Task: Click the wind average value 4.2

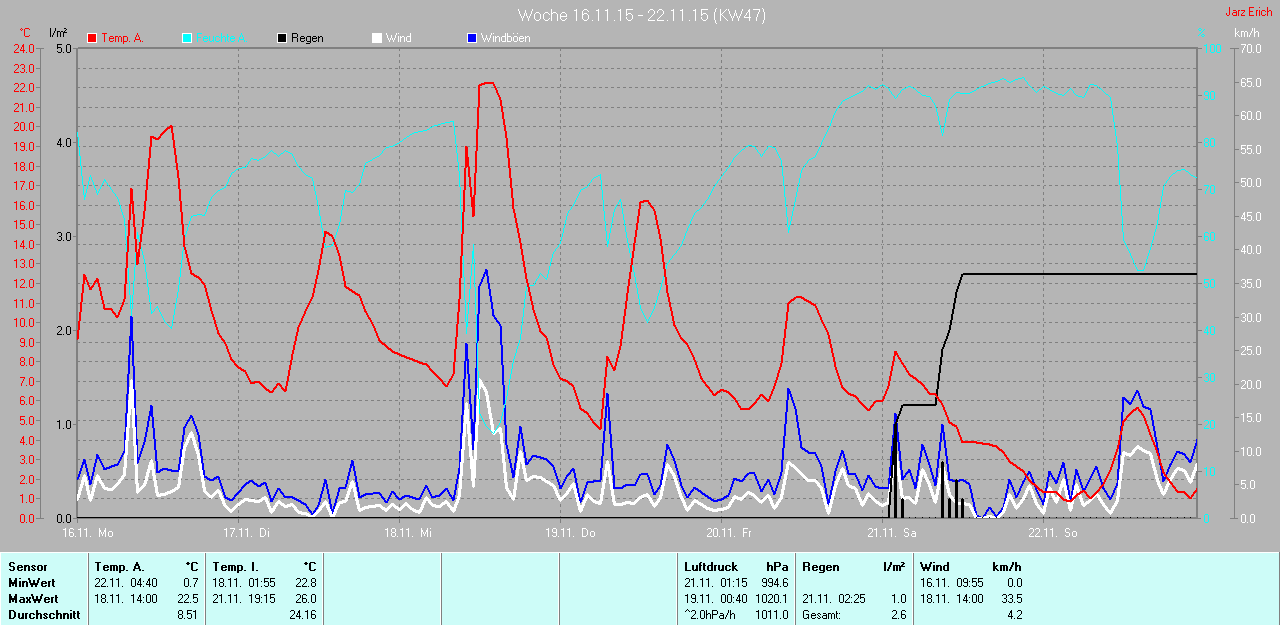Action: tap(1013, 615)
